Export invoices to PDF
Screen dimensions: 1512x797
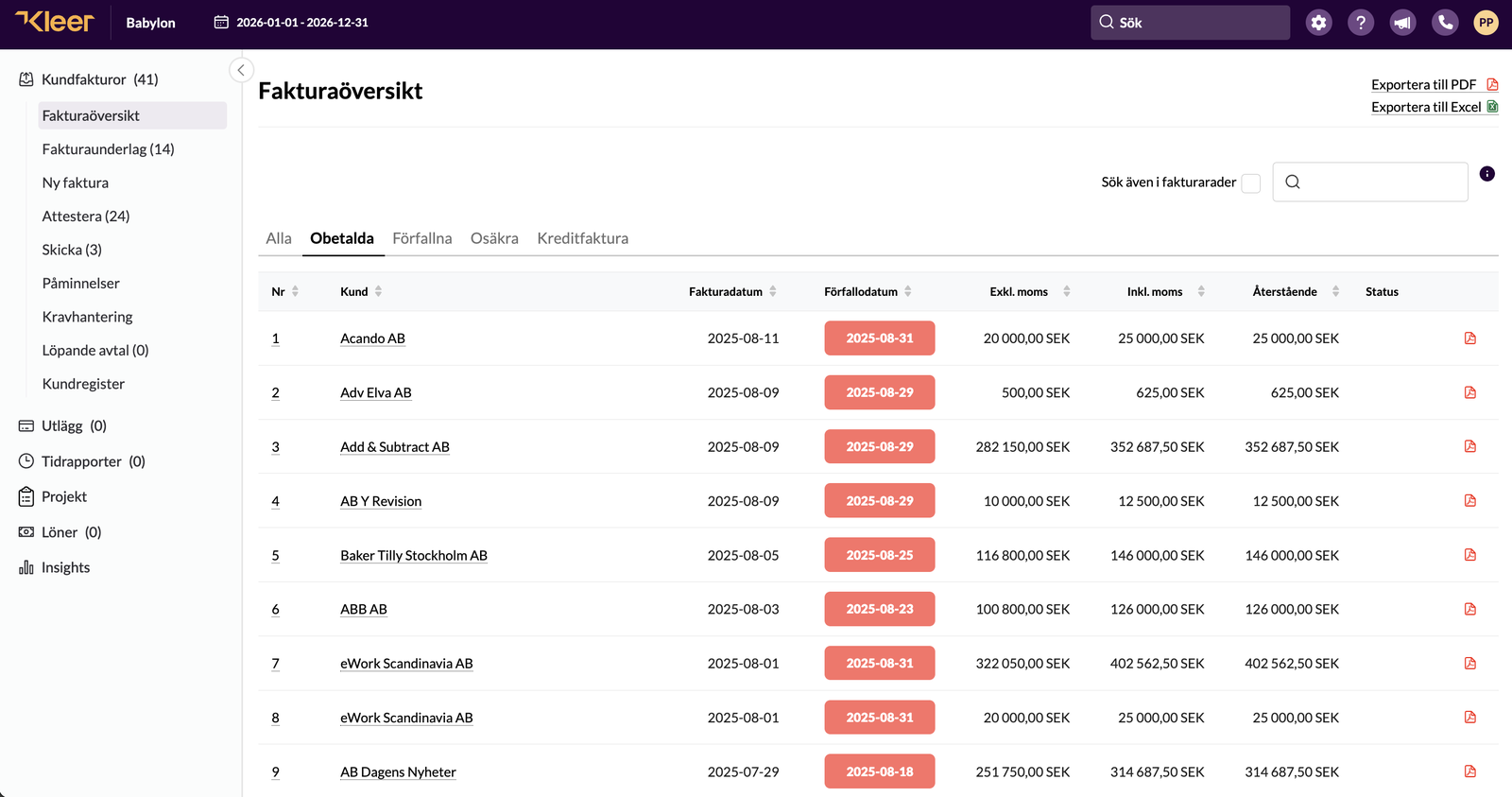1435,85
